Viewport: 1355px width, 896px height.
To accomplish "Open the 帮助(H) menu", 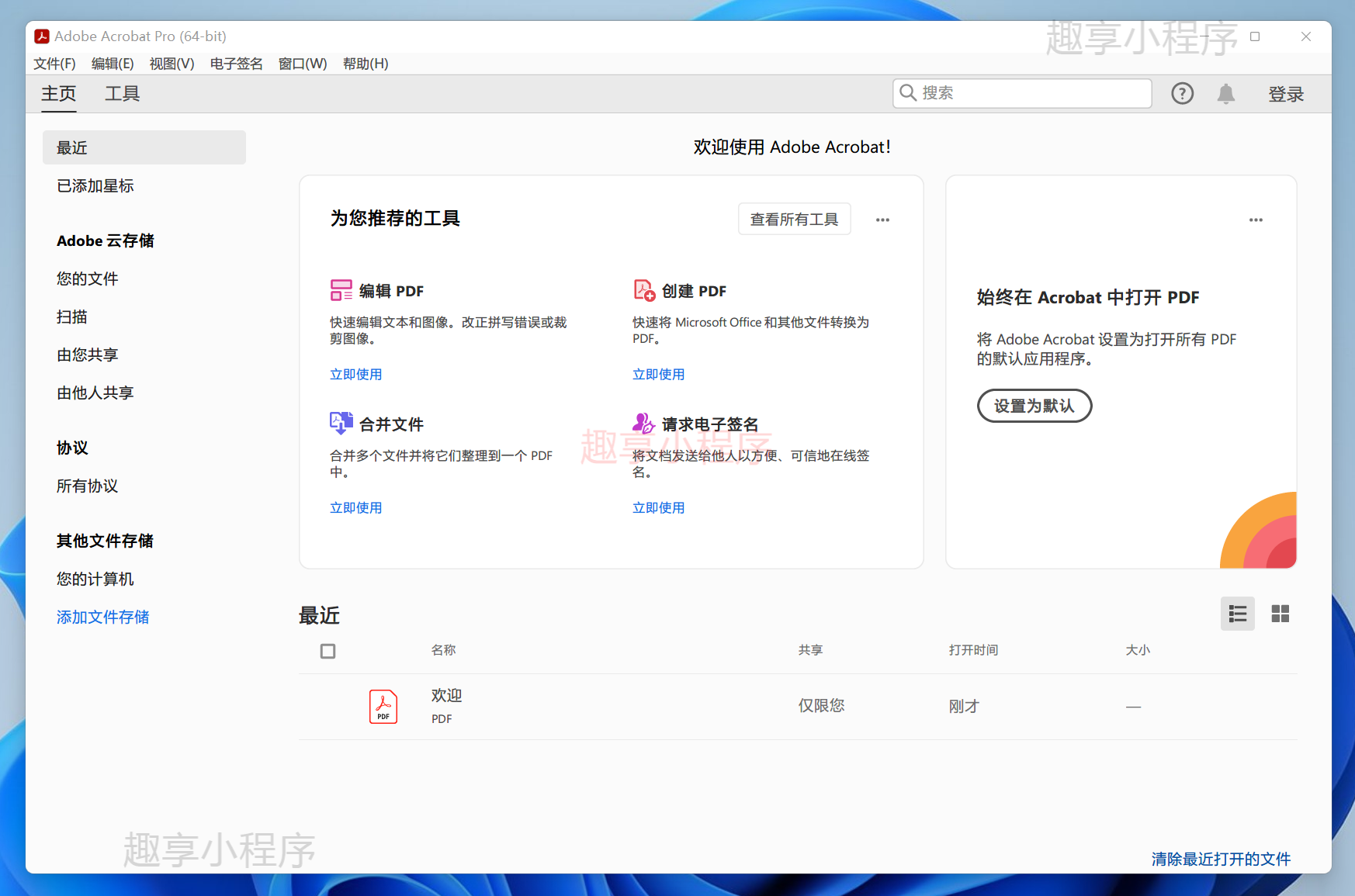I will 366,64.
